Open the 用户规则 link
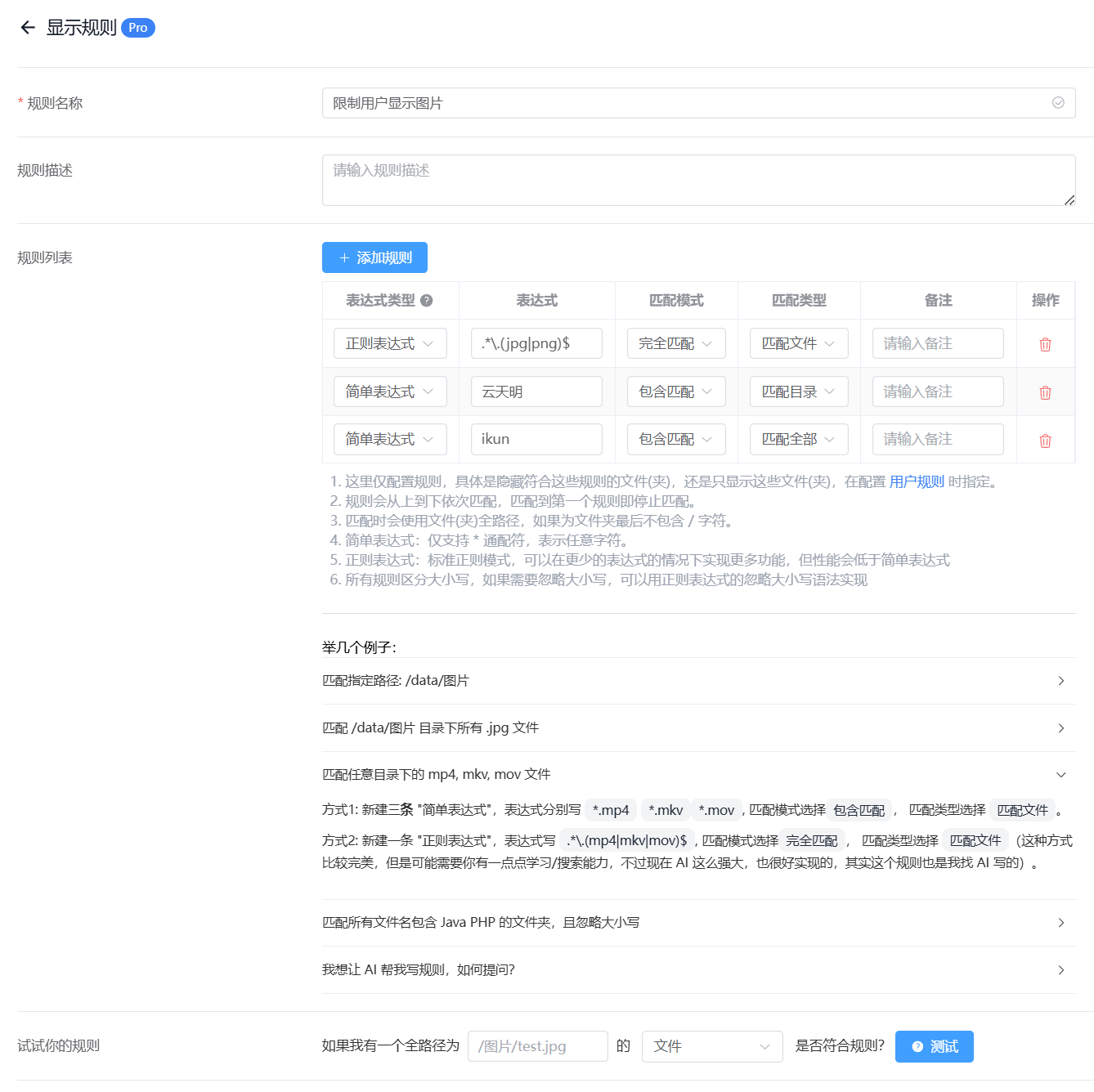The height and width of the screenshot is (1092, 1094). 917,481
